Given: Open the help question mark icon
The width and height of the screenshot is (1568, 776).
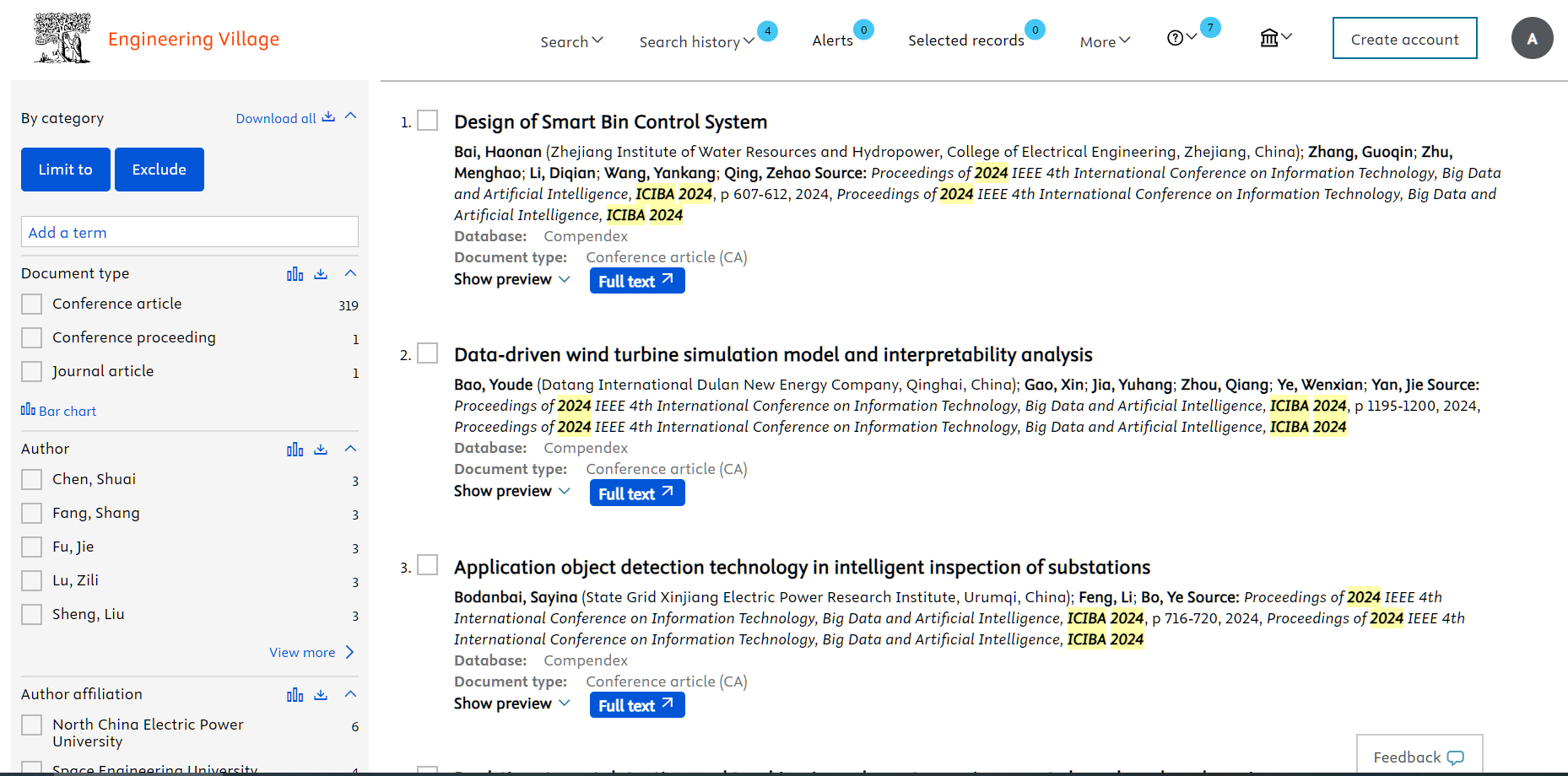Looking at the screenshot, I should (x=1175, y=38).
